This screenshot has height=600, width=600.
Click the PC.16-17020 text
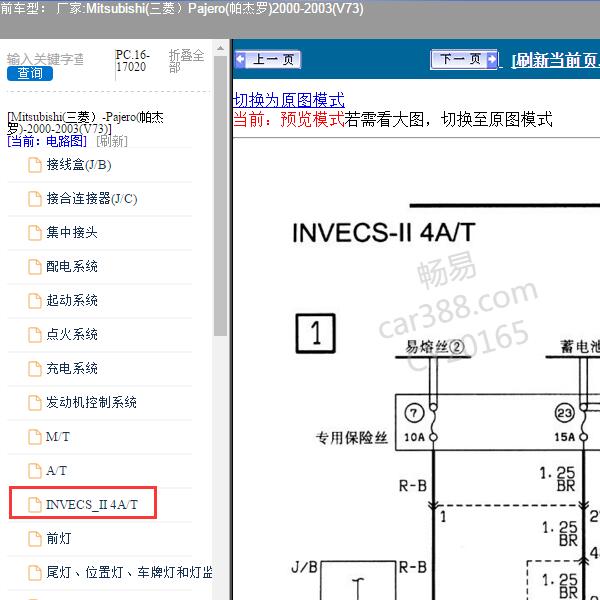click(133, 61)
